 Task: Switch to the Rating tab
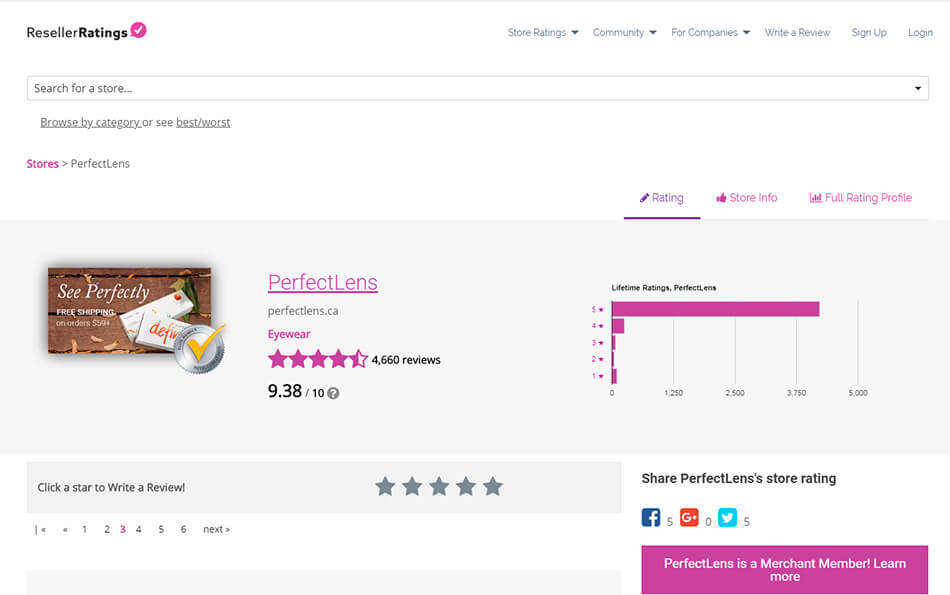pos(662,198)
